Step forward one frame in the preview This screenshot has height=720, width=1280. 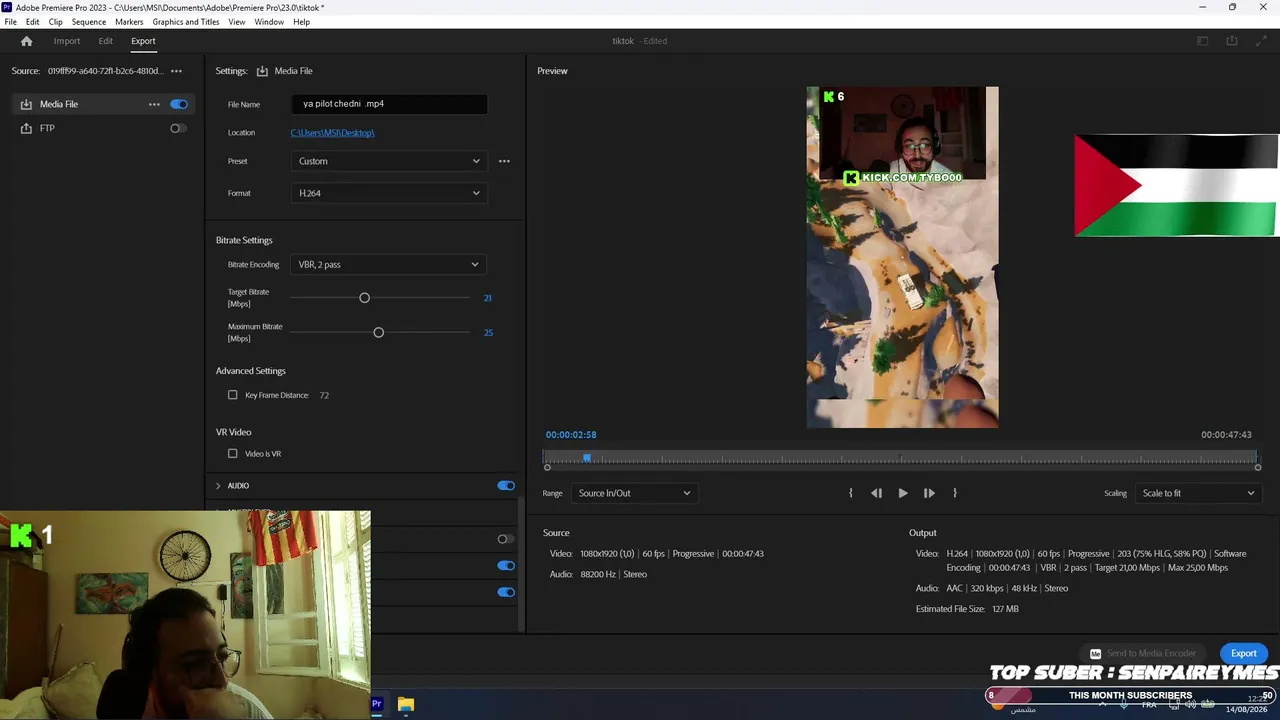(929, 493)
